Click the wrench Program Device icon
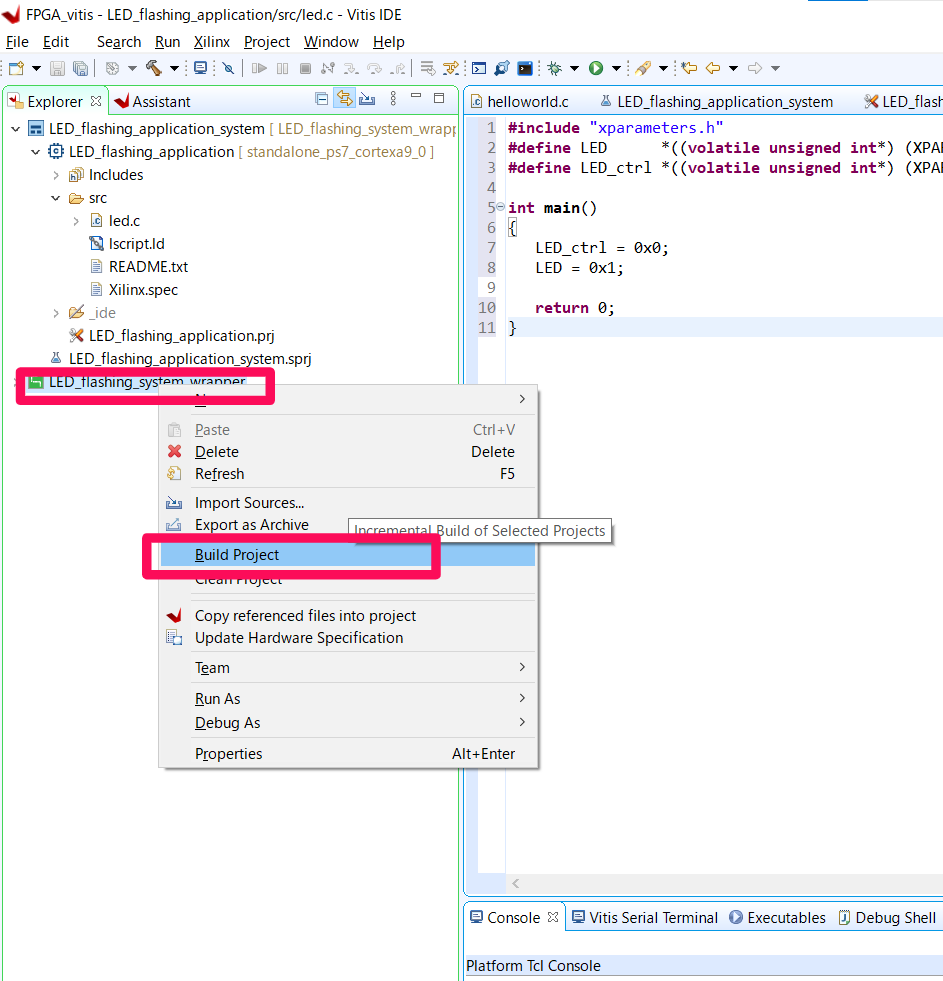 point(502,68)
